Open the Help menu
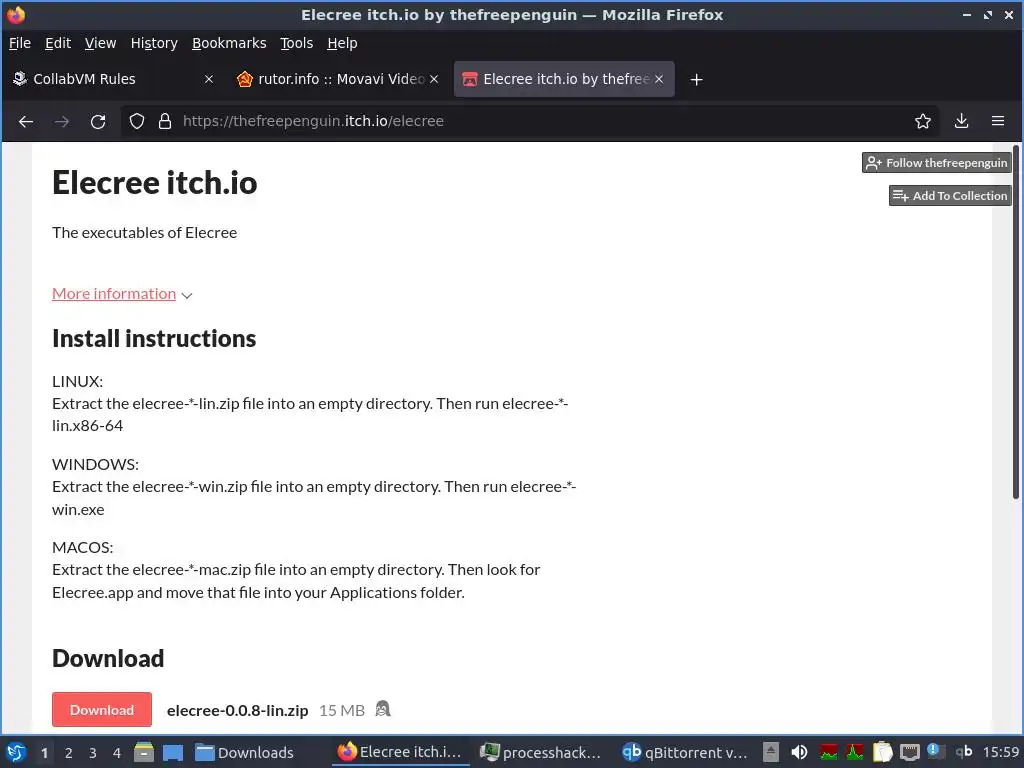 (x=342, y=43)
